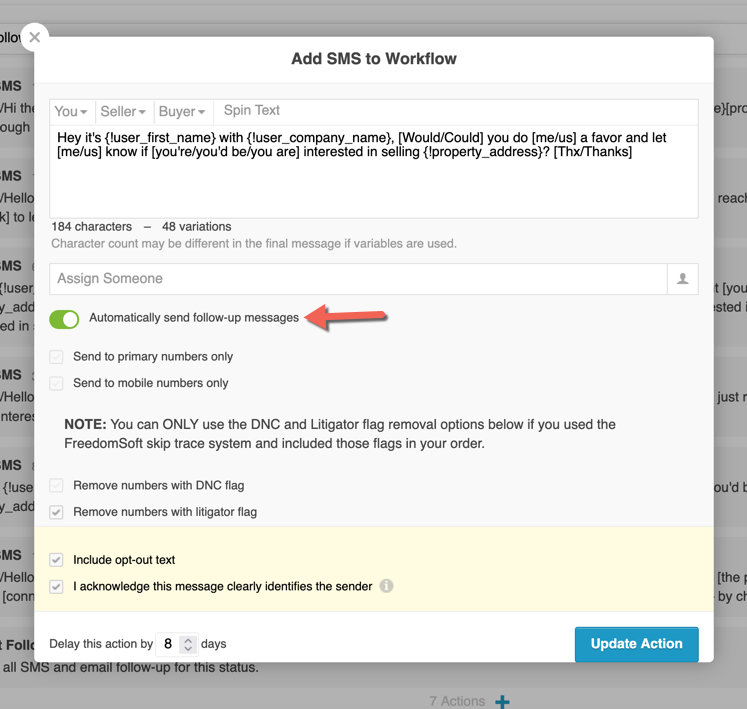
Task: Close the Add SMS to Workflow dialog
Action: (x=34, y=37)
